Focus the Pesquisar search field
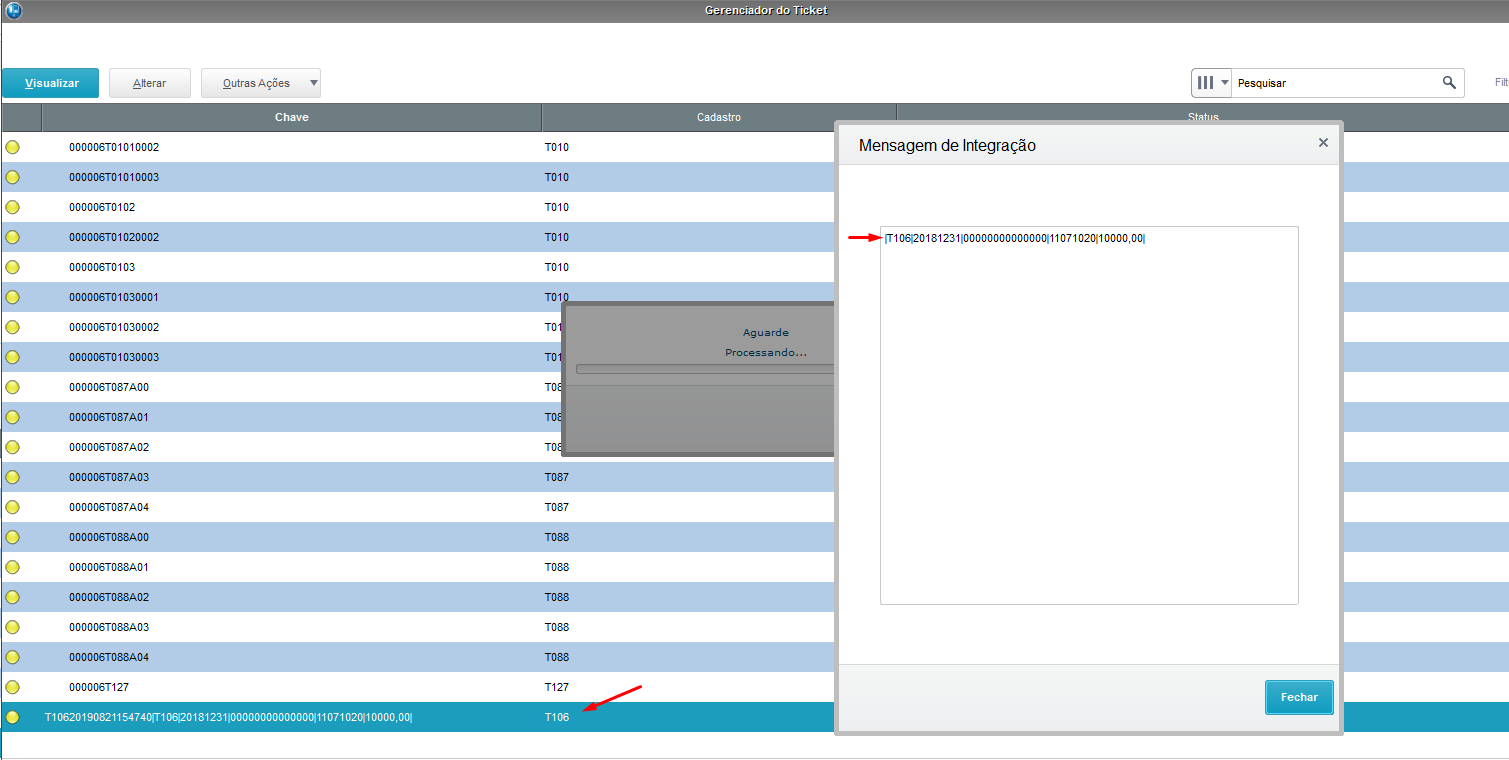The height and width of the screenshot is (760, 1509). [x=1335, y=83]
